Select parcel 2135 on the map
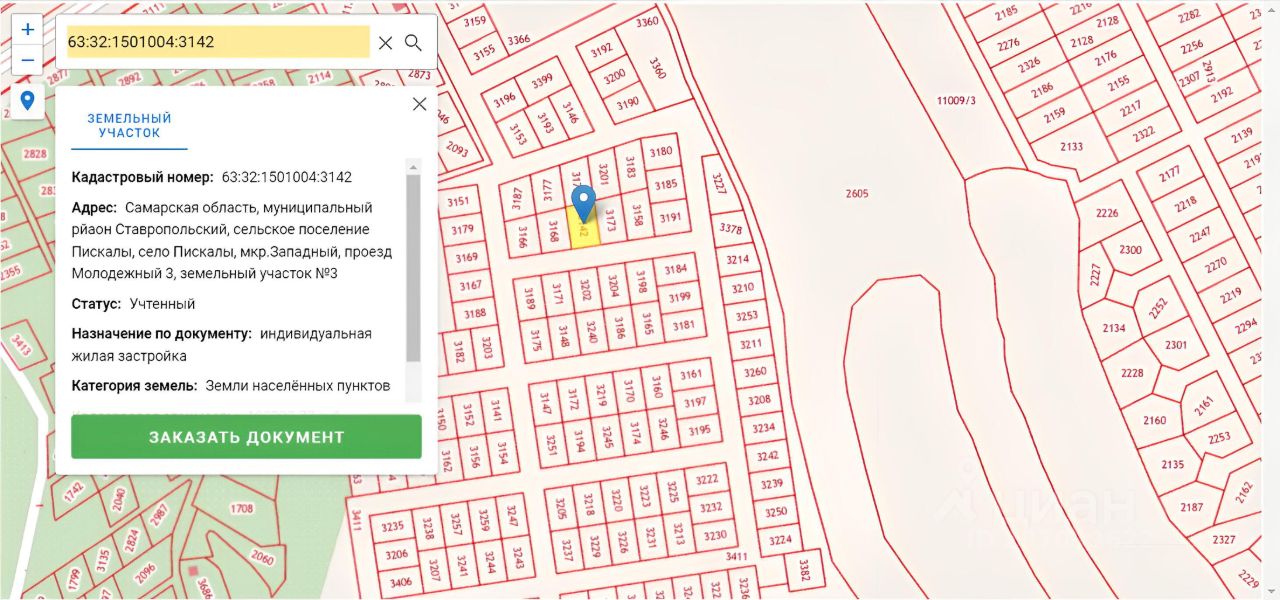Viewport: 1280px width, 600px height. [1172, 465]
